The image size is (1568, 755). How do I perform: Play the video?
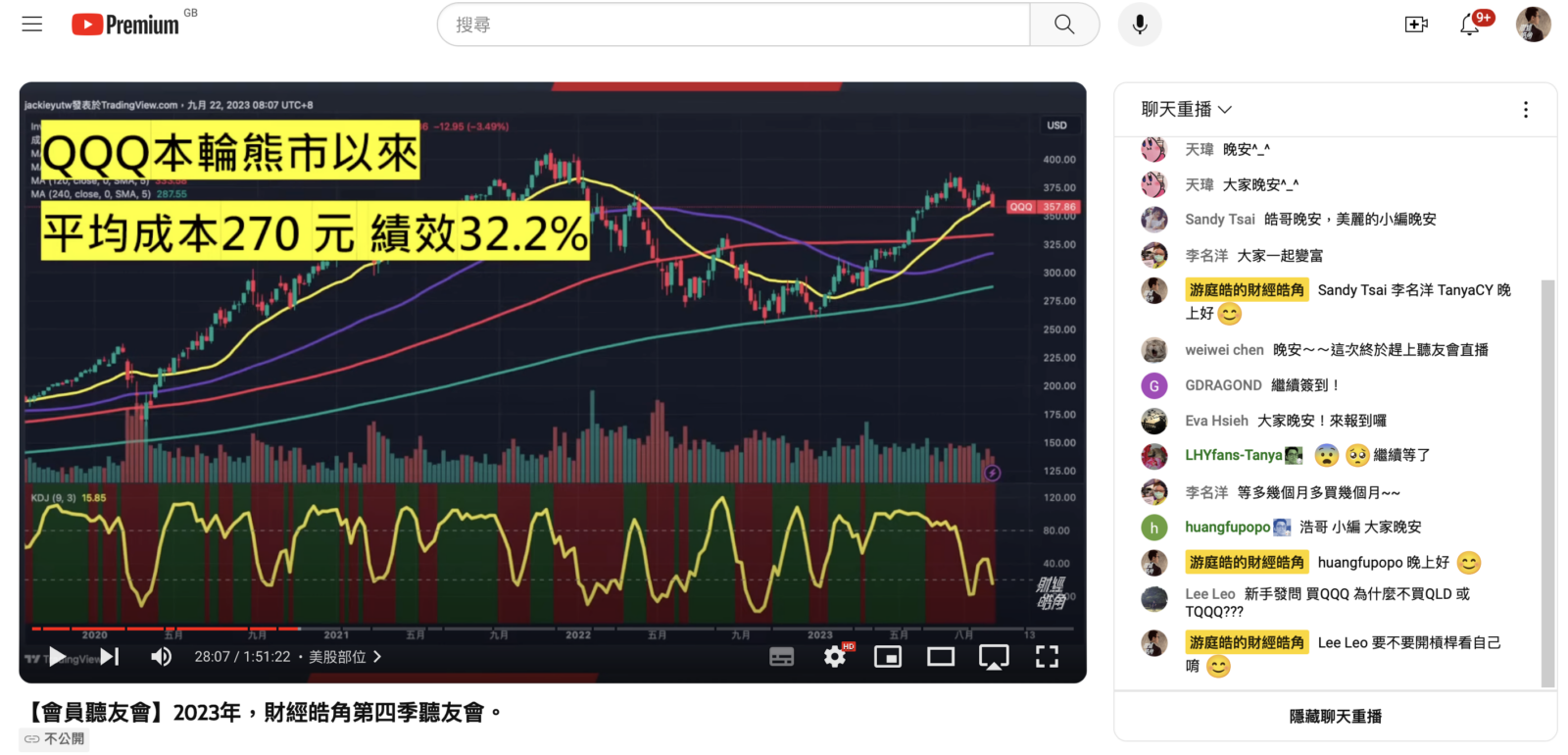57,657
